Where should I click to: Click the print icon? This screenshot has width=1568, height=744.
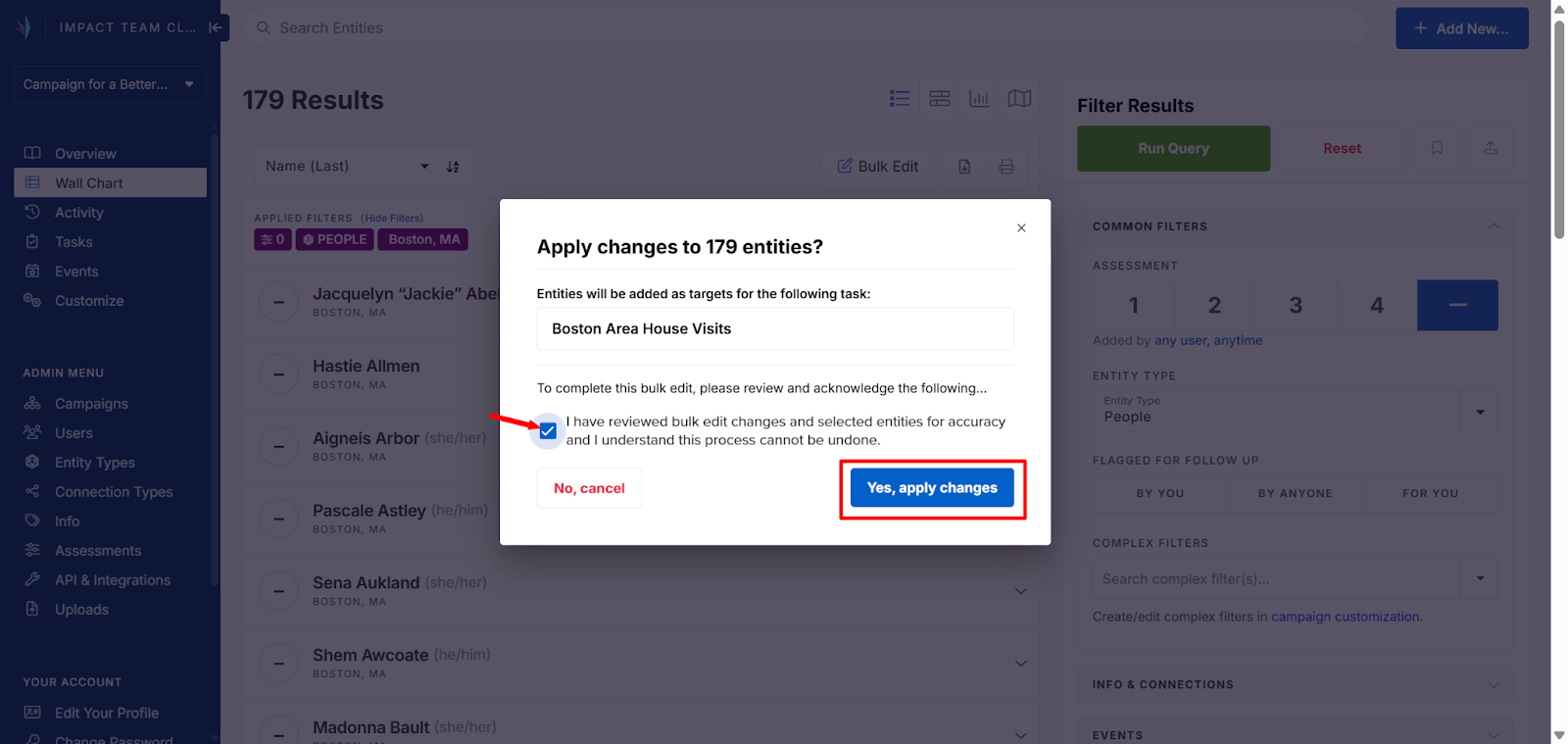point(1006,167)
